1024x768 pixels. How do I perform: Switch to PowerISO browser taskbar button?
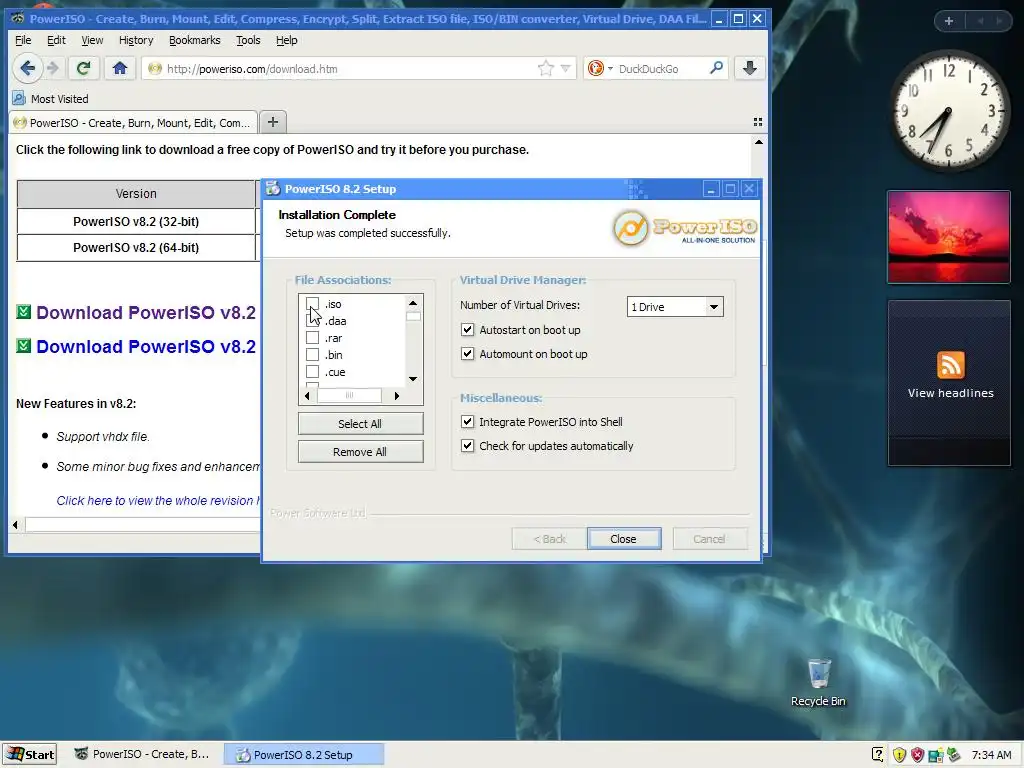click(x=142, y=754)
